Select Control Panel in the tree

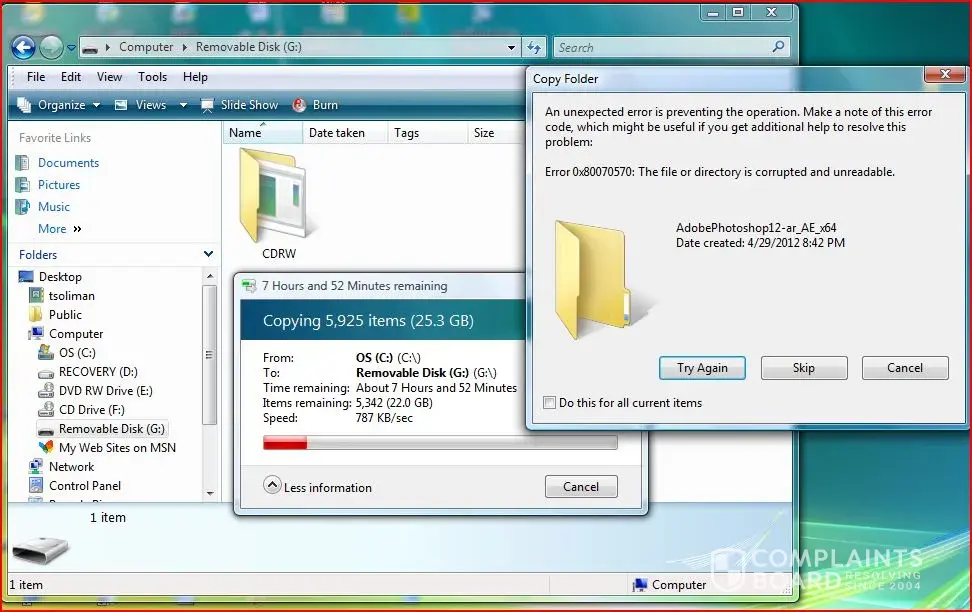click(85, 486)
